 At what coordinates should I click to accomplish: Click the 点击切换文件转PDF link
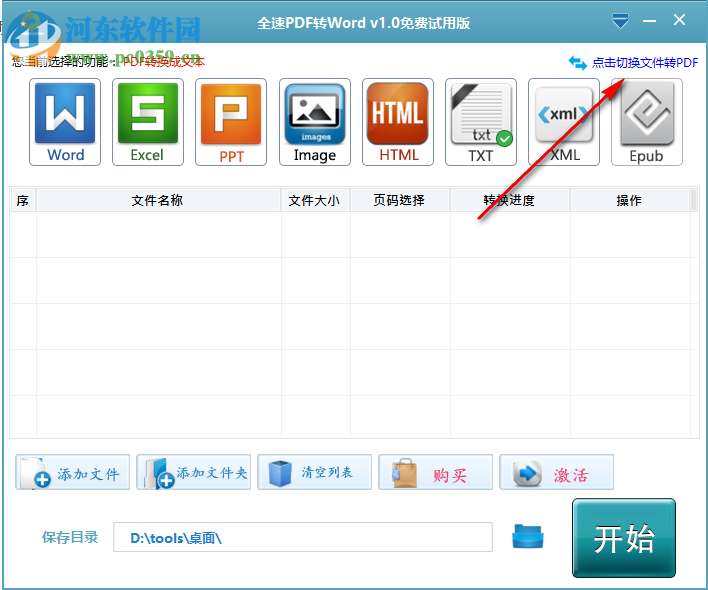[645, 63]
